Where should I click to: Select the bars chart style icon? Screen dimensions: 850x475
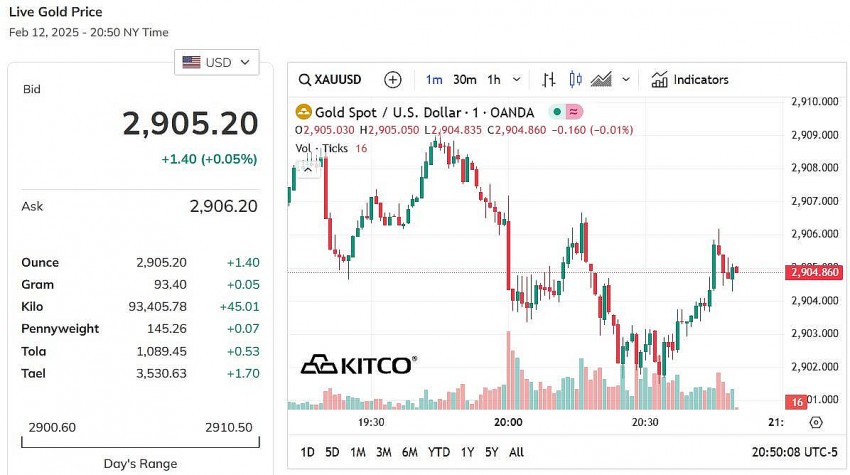(548, 80)
